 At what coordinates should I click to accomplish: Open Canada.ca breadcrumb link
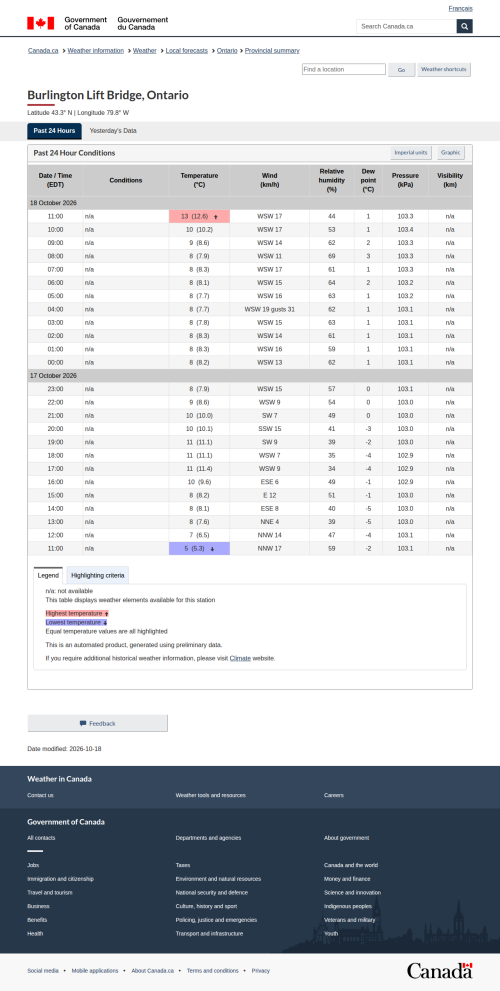pos(43,51)
